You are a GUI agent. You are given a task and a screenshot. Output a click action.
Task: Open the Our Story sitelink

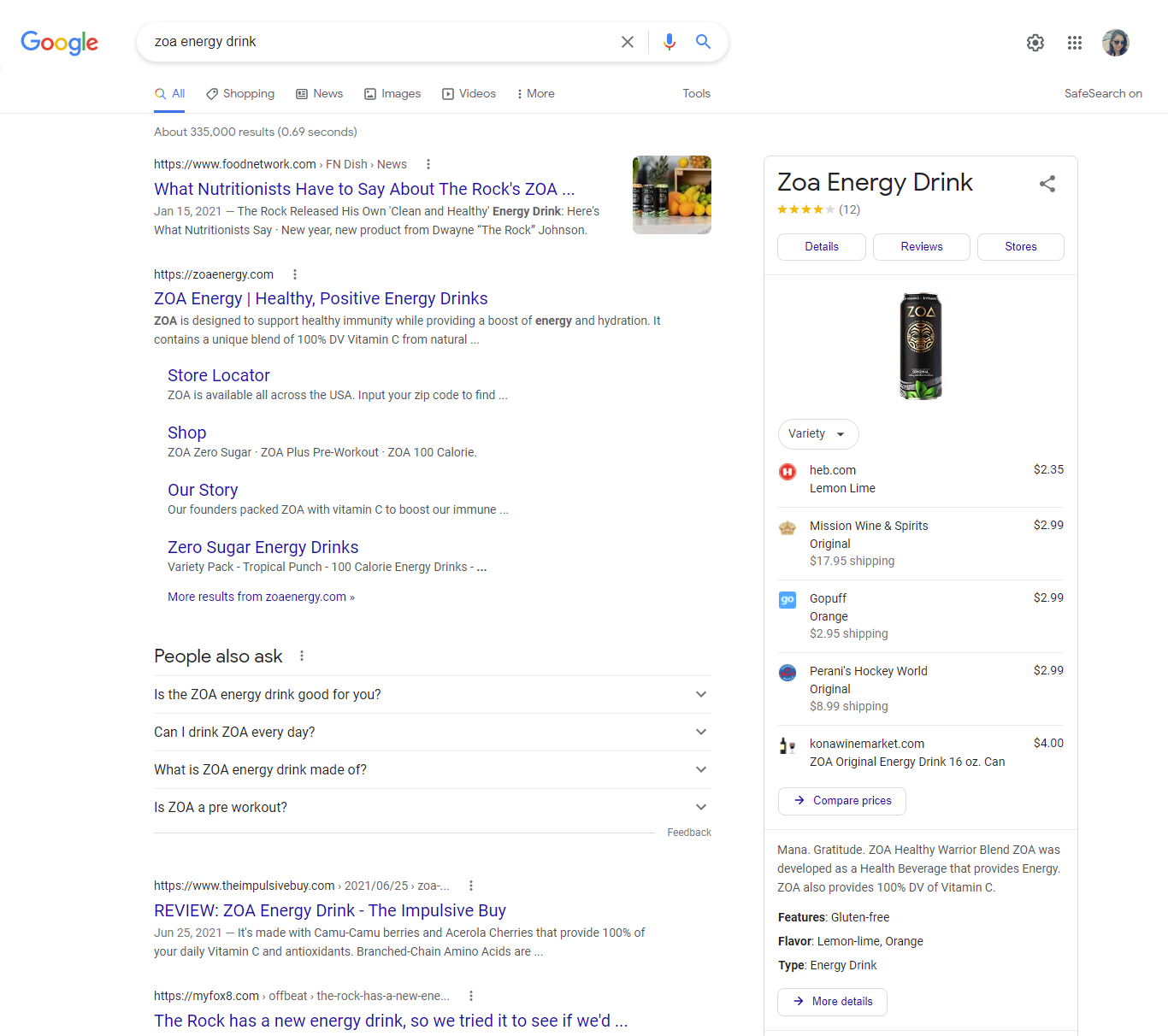coord(203,490)
